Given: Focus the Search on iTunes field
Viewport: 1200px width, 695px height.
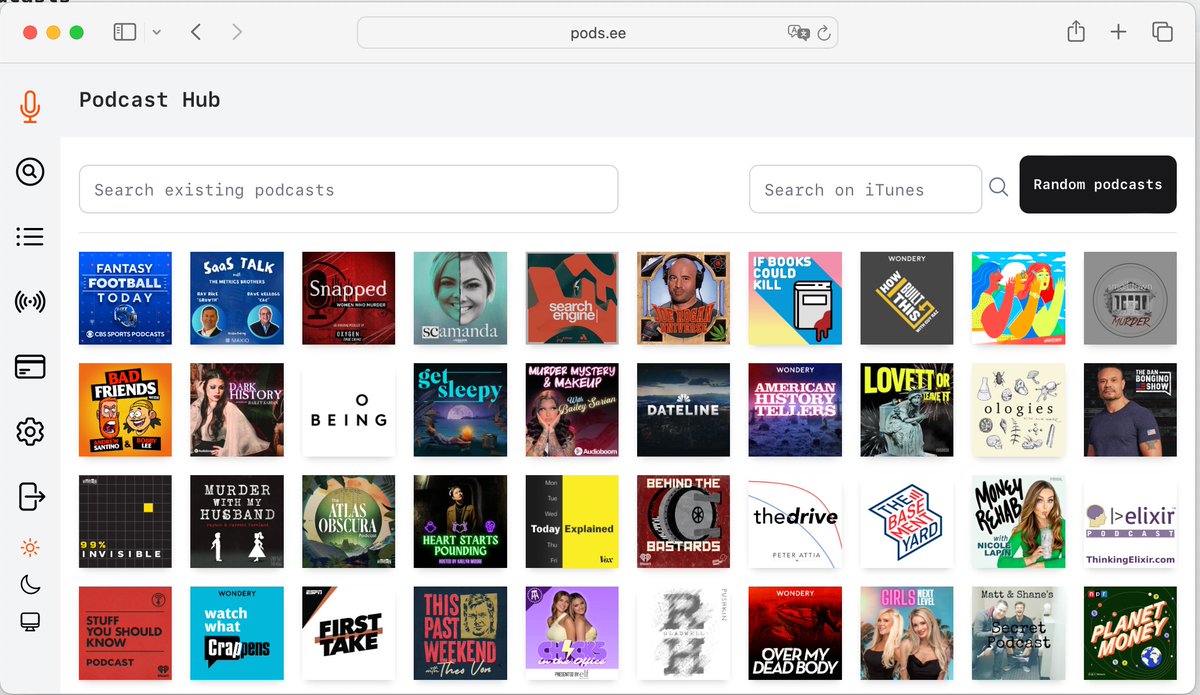Looking at the screenshot, I should (865, 189).
